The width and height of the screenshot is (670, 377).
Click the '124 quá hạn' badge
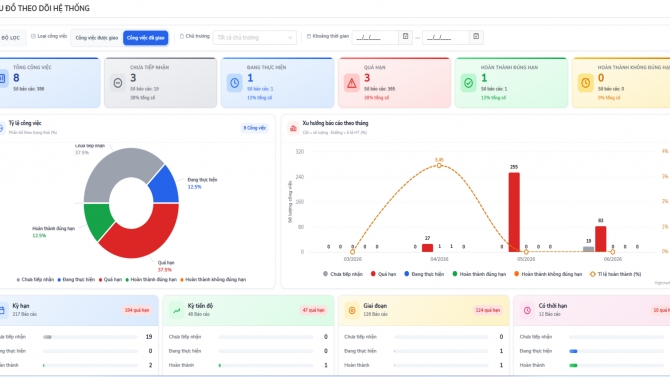coord(488,310)
